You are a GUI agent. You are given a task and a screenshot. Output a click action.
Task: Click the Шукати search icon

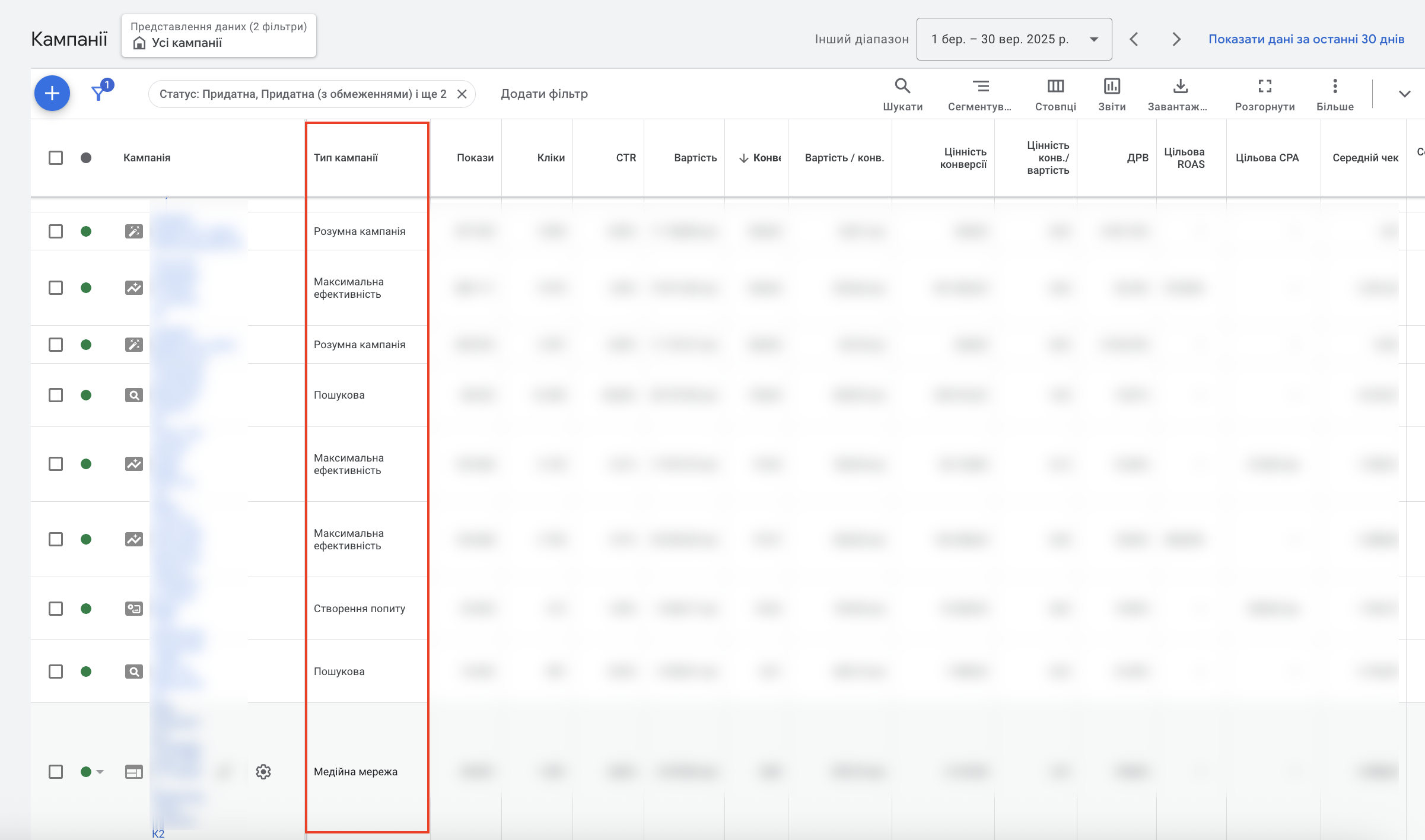pos(902,94)
